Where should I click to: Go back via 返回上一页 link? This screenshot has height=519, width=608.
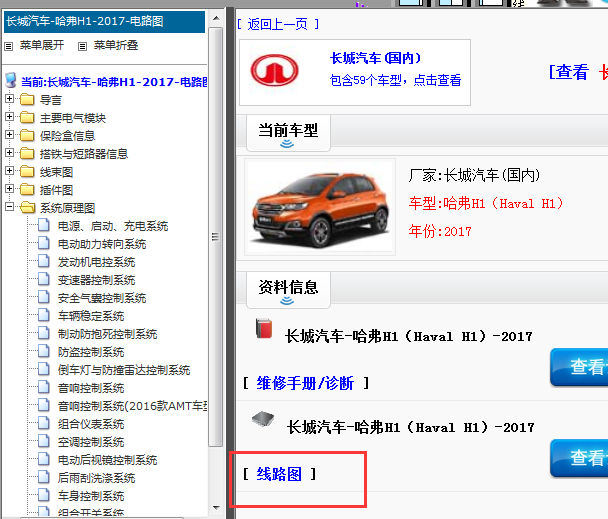pyautogui.click(x=278, y=24)
